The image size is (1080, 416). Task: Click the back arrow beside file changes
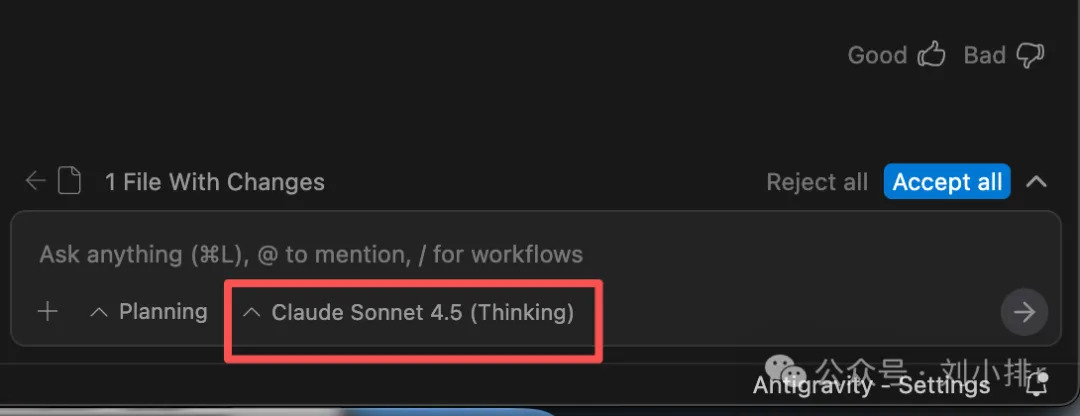36,181
